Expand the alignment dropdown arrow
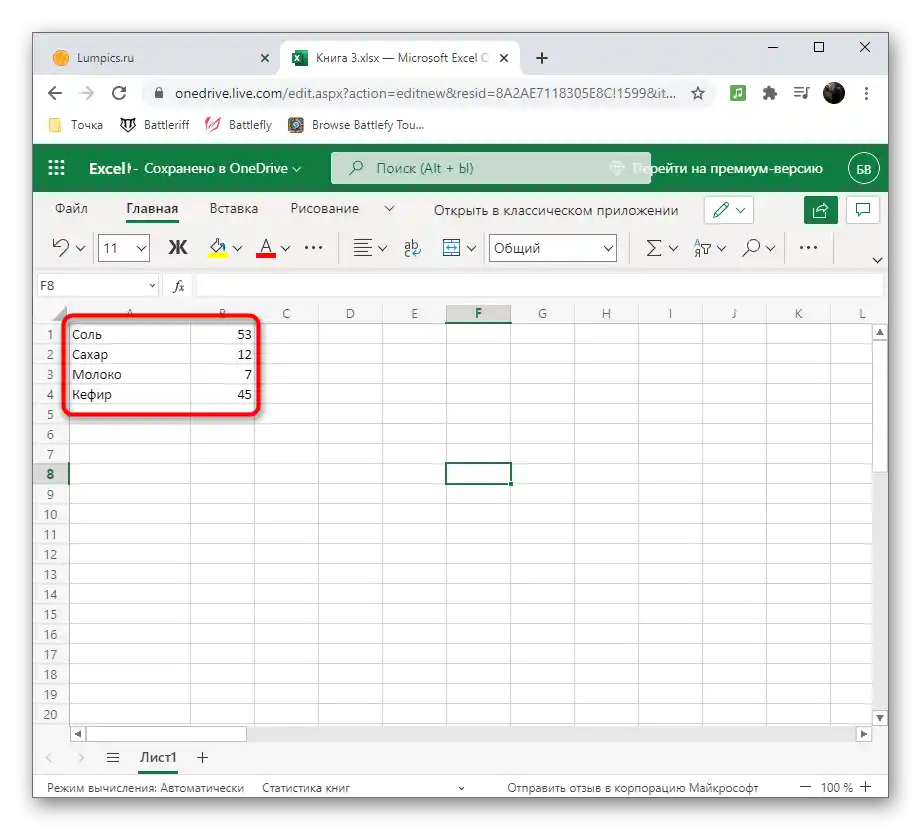Image resolution: width=921 pixels, height=830 pixels. point(382,248)
